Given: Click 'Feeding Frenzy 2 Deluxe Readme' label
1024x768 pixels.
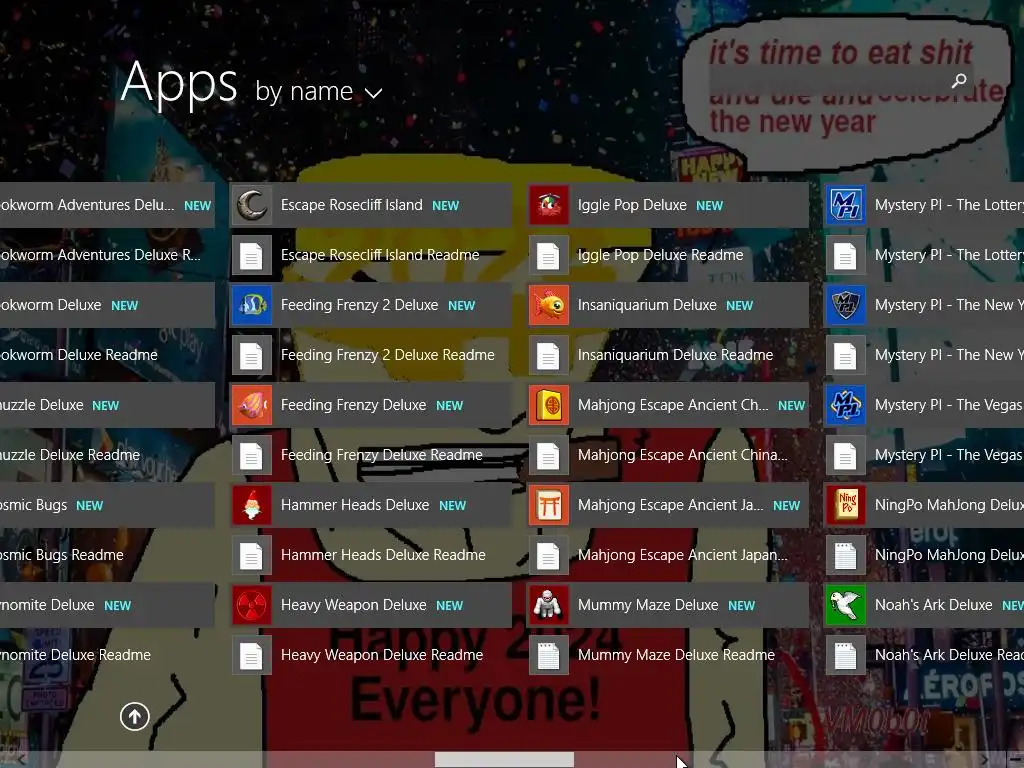Looking at the screenshot, I should [x=388, y=355].
